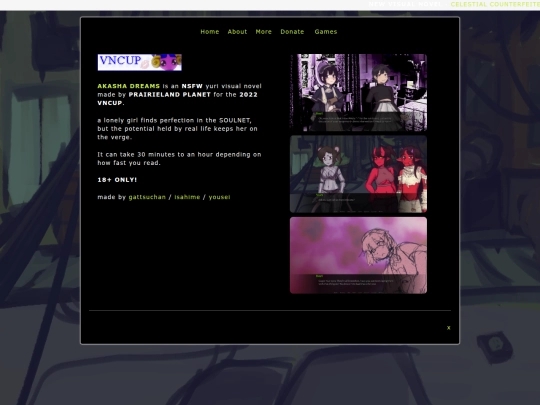Screen dimensions: 540x405
Task: Follow the AKASHA DREAMS title link
Action: tap(128, 86)
